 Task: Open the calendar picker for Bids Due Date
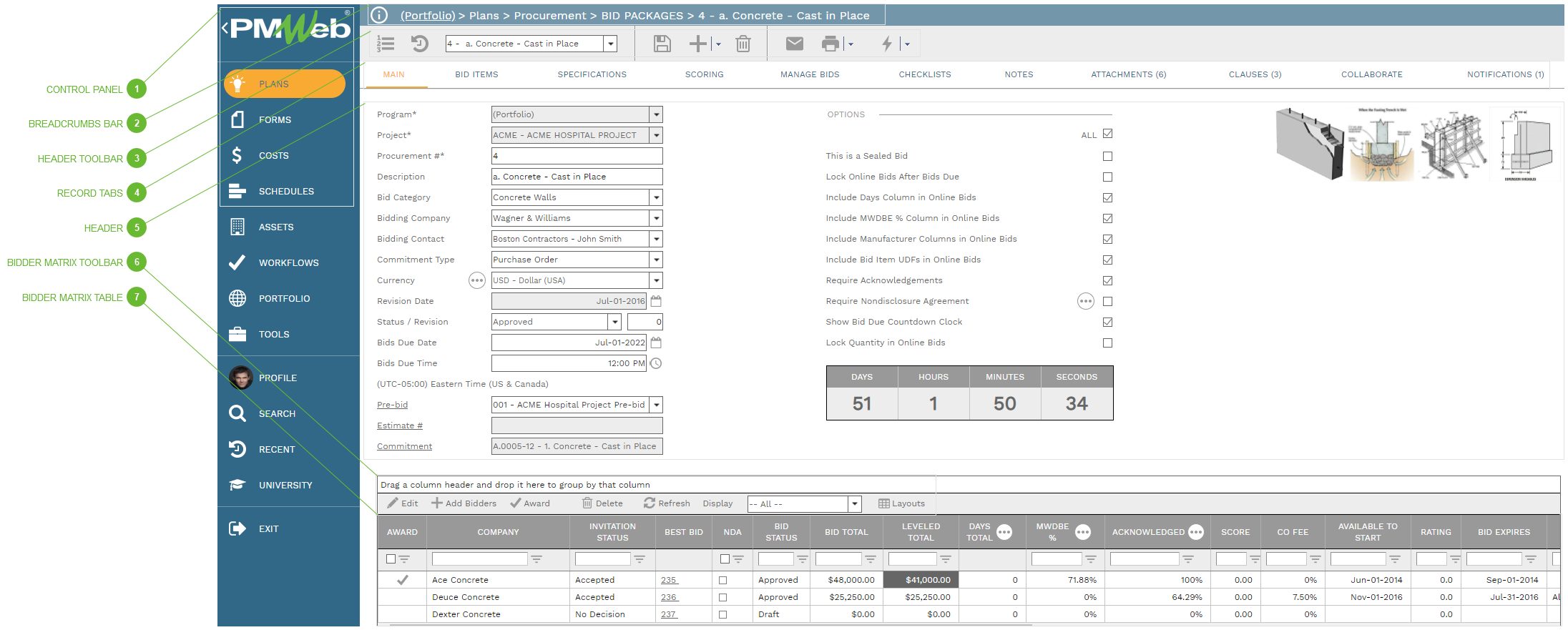656,343
